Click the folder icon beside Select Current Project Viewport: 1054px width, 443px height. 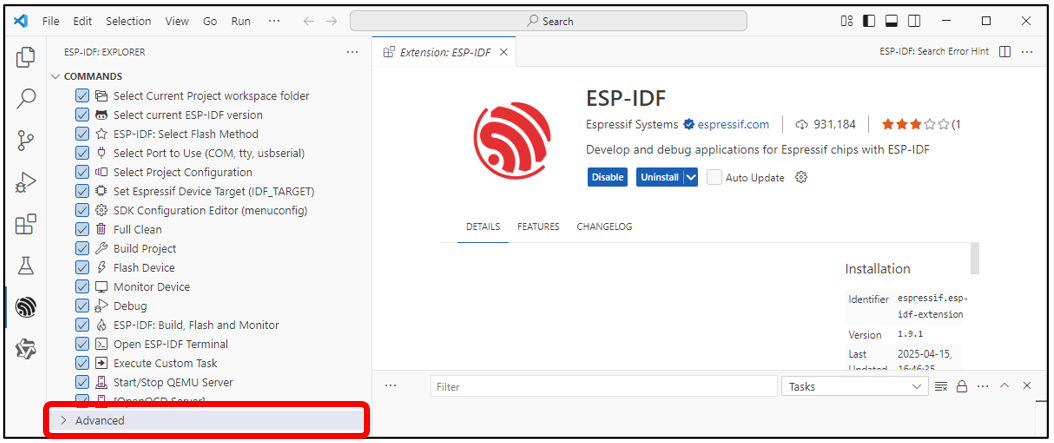[x=102, y=96]
